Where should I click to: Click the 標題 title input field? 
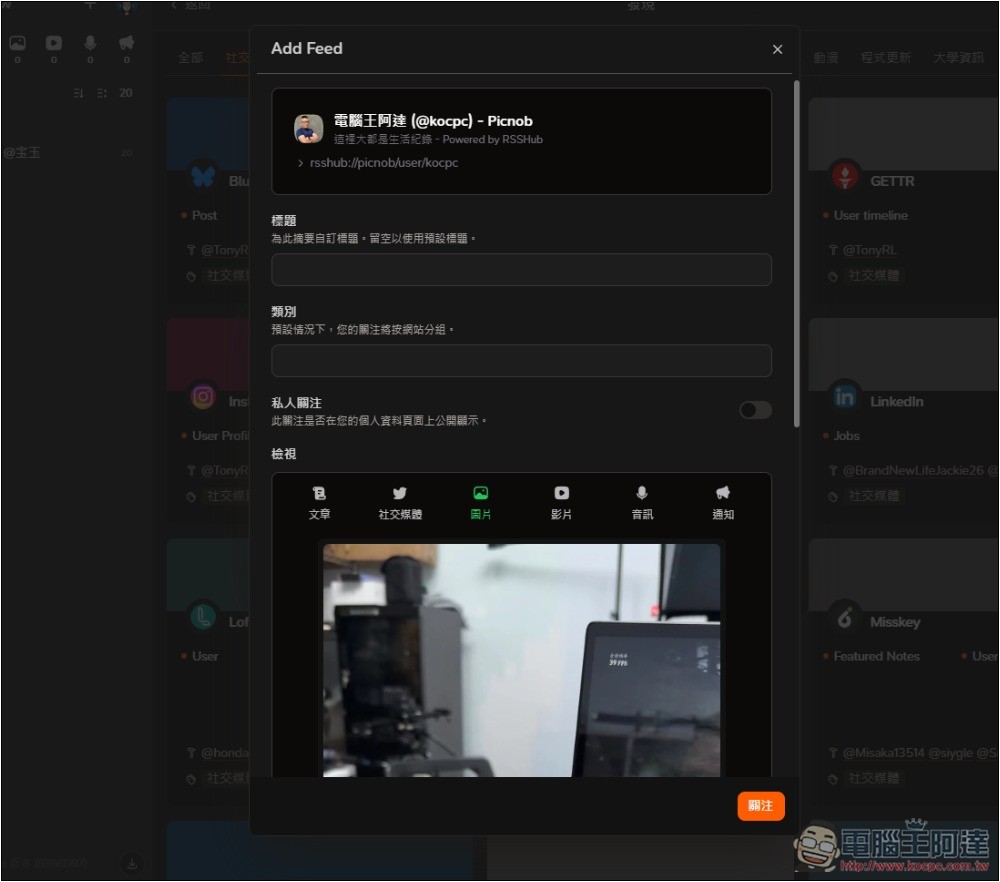521,270
